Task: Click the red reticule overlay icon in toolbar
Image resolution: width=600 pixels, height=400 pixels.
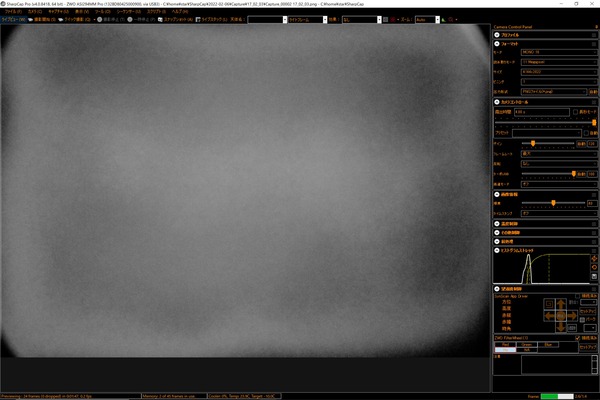Action: tap(393, 20)
